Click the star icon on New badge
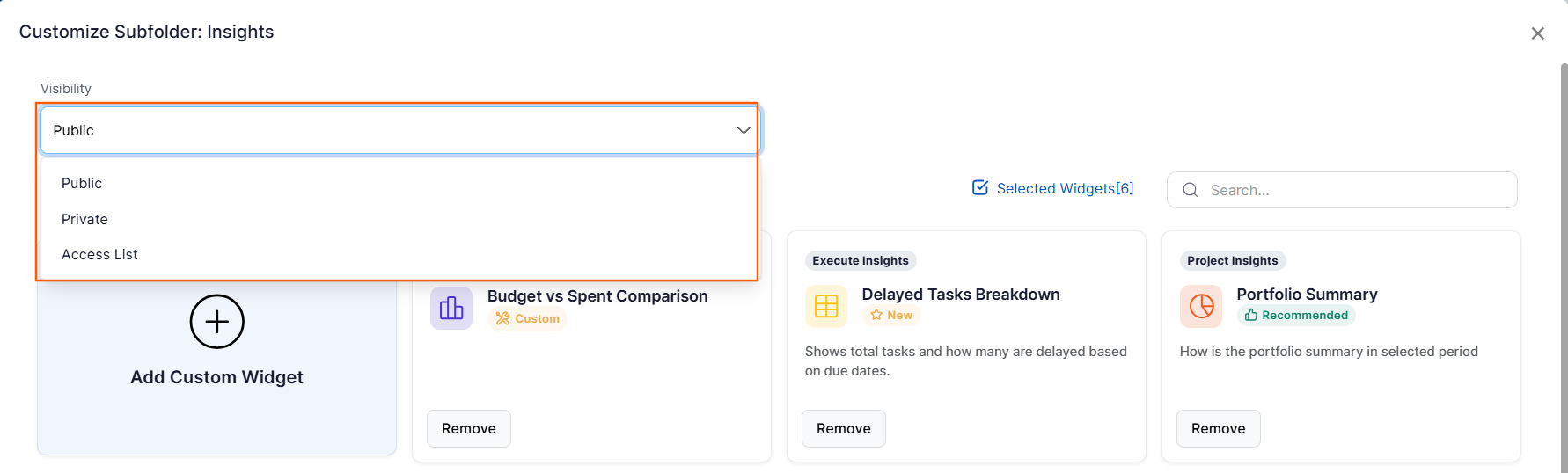This screenshot has width=1568, height=473. point(876,315)
